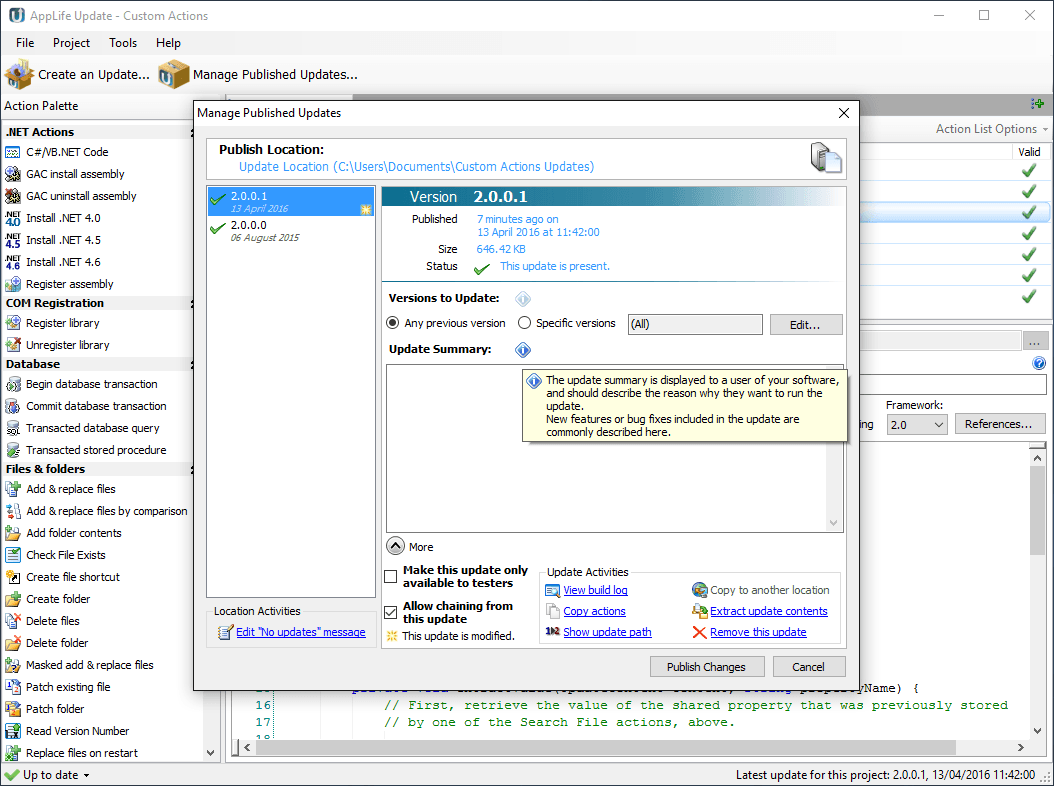The image size is (1054, 786).
Task: Click the Add & replace files icon
Action: click(13, 489)
